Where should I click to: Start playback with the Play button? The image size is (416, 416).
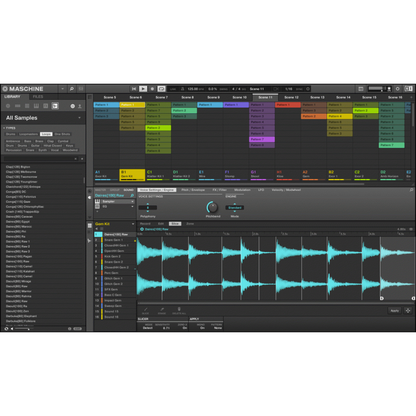point(143,89)
